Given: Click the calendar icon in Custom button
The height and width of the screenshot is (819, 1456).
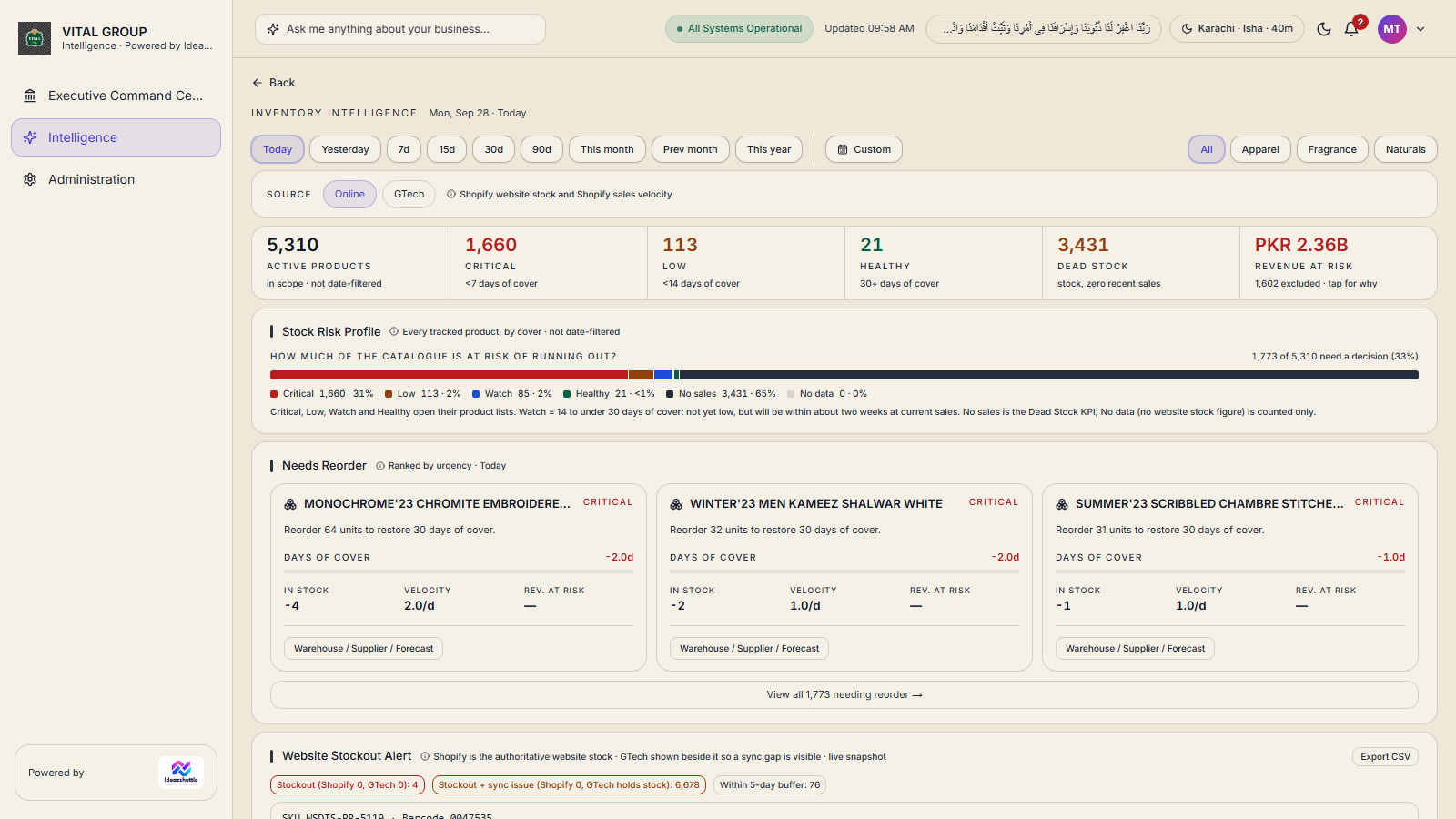Looking at the screenshot, I should pyautogui.click(x=843, y=149).
